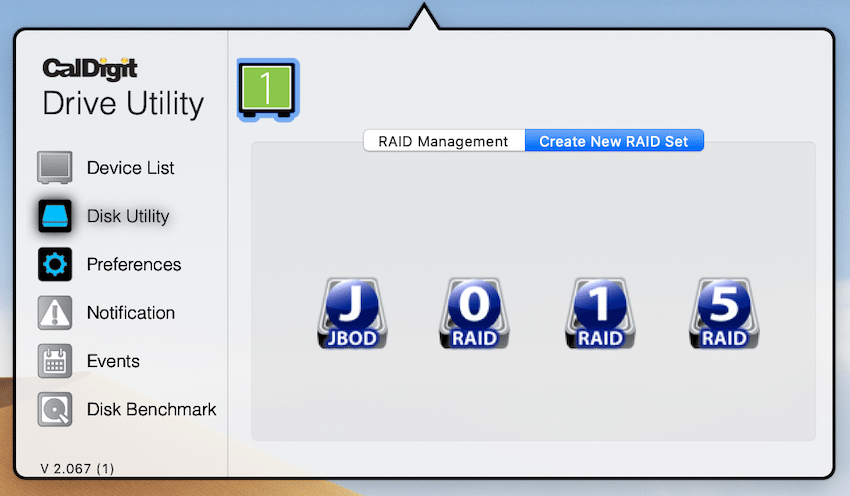Click the Drive Utility title text
Screen dimensions: 850x496
tap(123, 104)
